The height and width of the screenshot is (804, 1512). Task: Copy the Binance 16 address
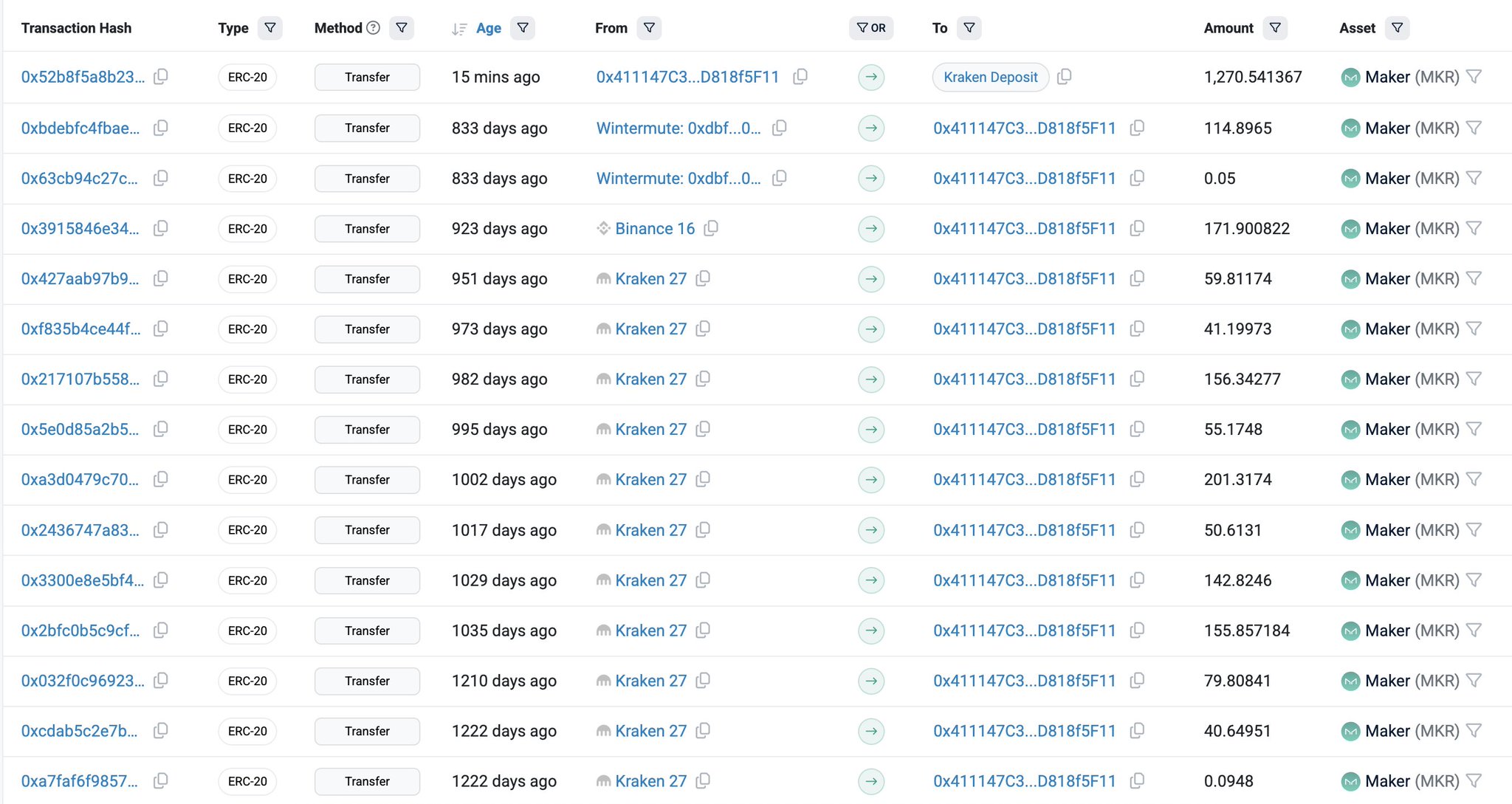tap(711, 229)
